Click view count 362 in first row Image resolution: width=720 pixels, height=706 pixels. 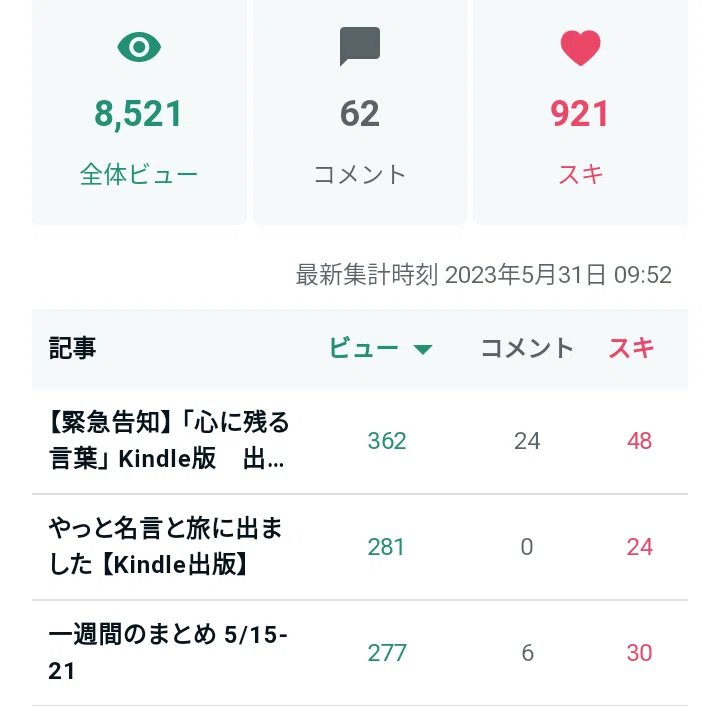(x=387, y=441)
